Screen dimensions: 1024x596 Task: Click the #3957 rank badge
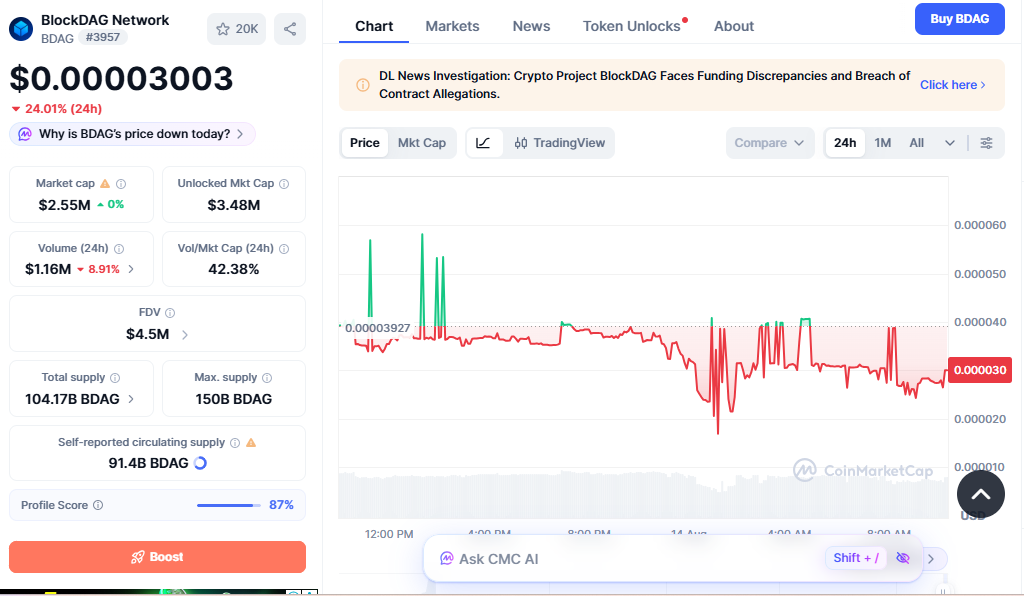103,37
